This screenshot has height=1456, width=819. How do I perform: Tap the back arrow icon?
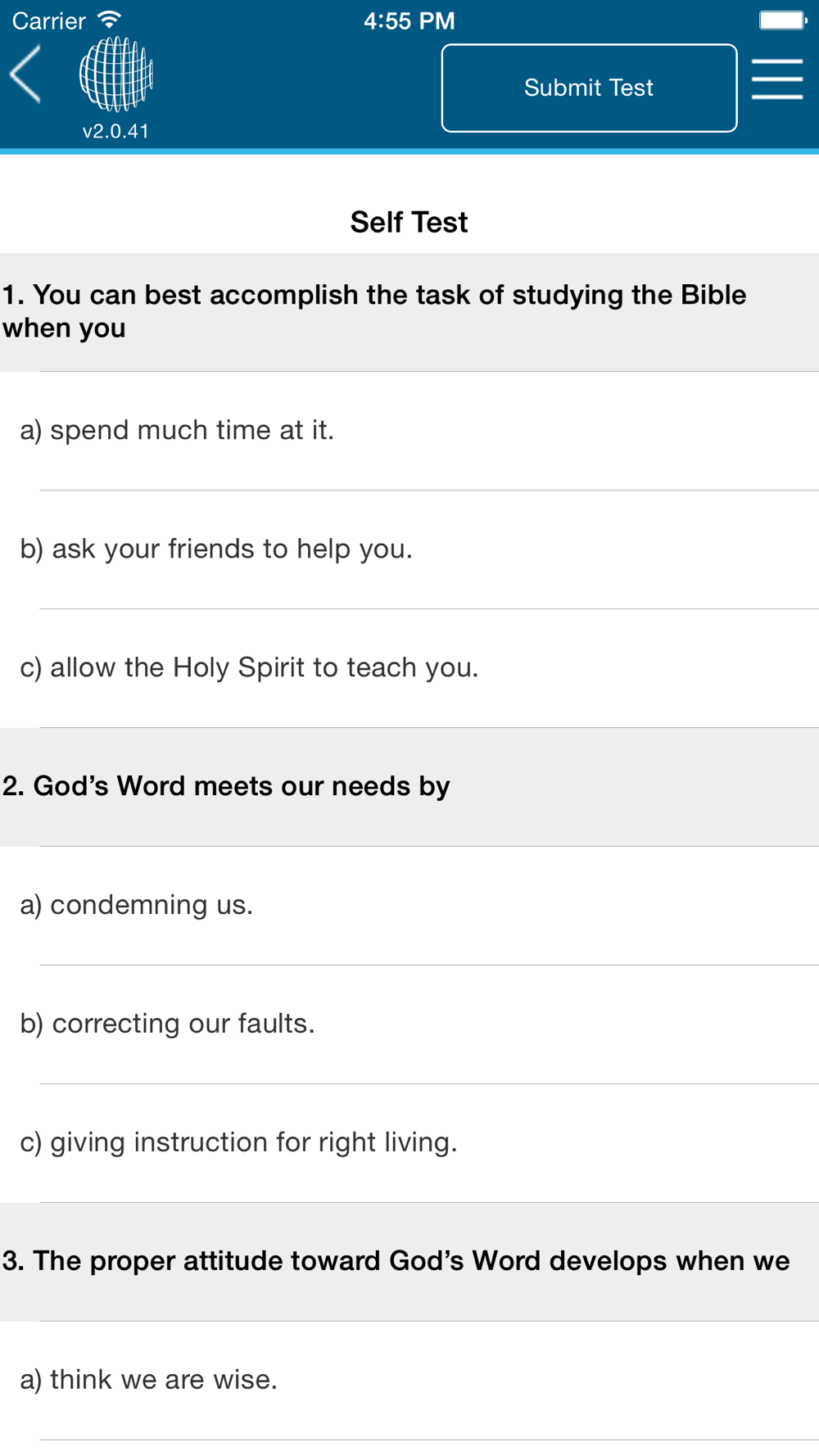[x=25, y=75]
